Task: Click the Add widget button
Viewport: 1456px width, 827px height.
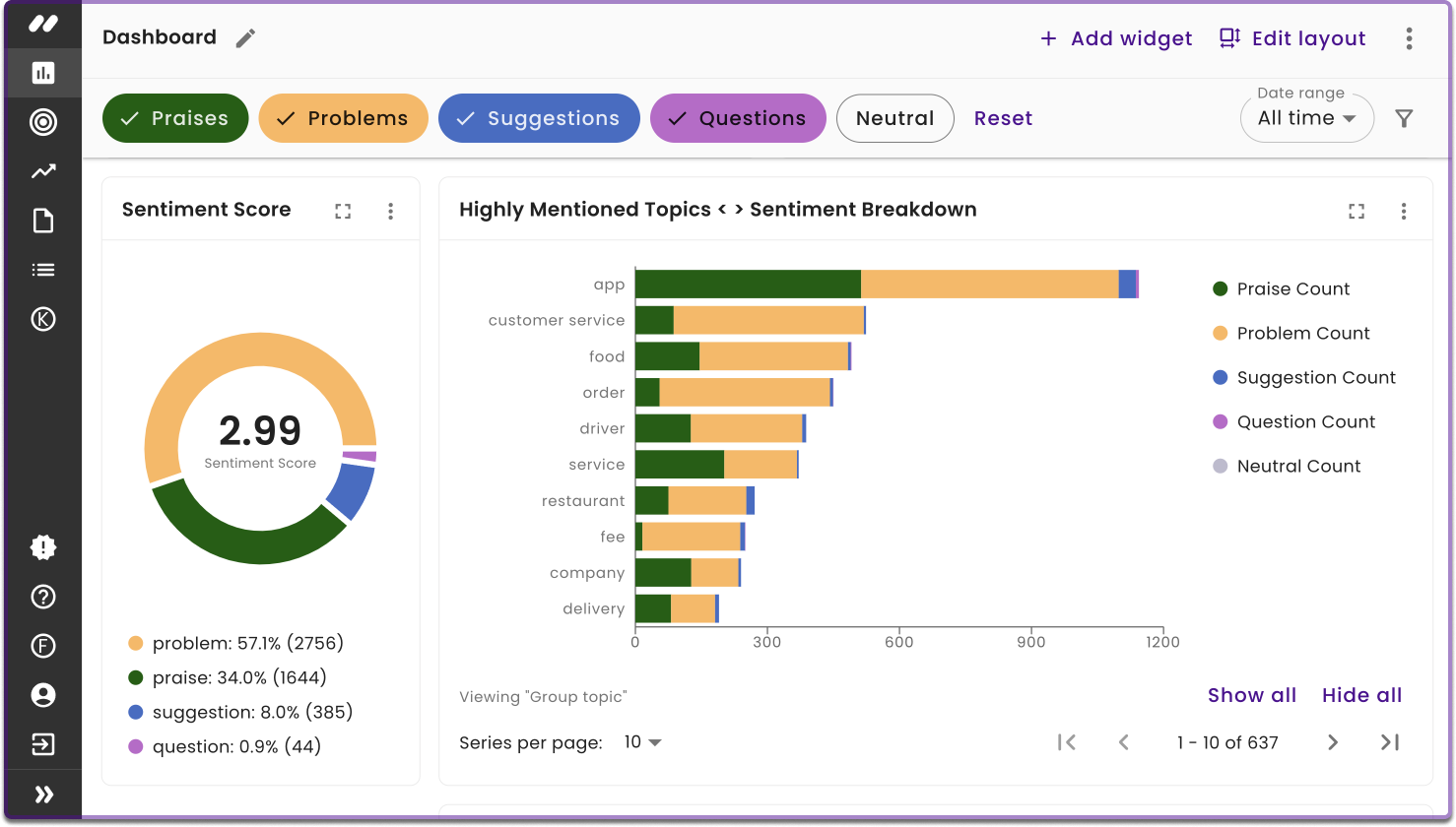Action: point(1116,38)
